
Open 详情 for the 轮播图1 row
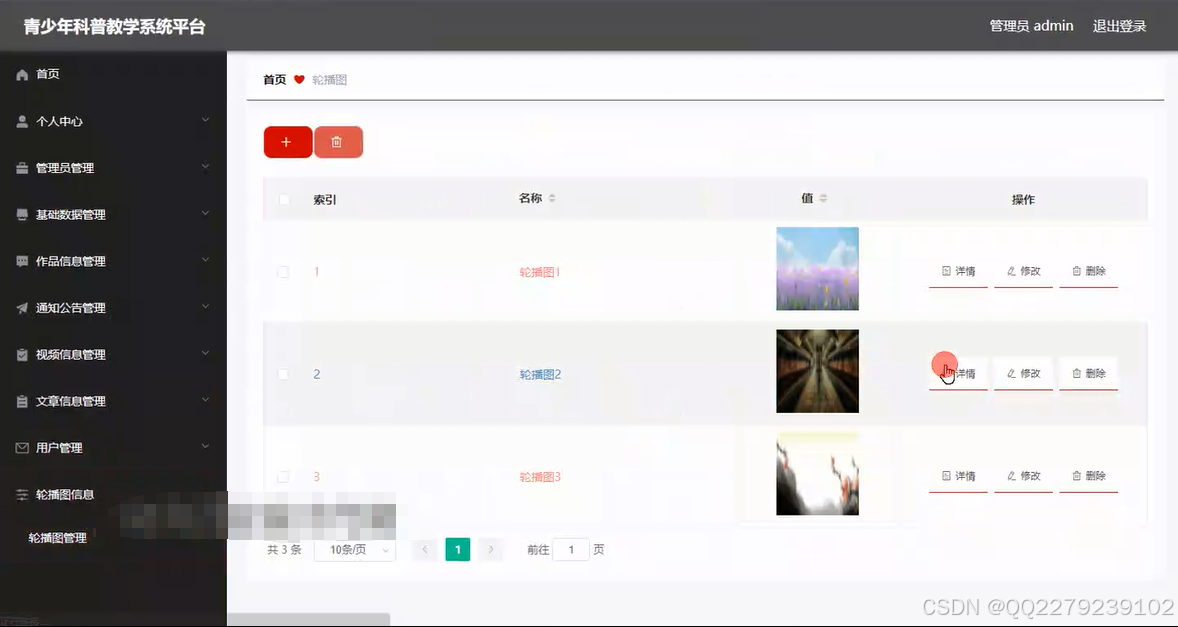957,270
